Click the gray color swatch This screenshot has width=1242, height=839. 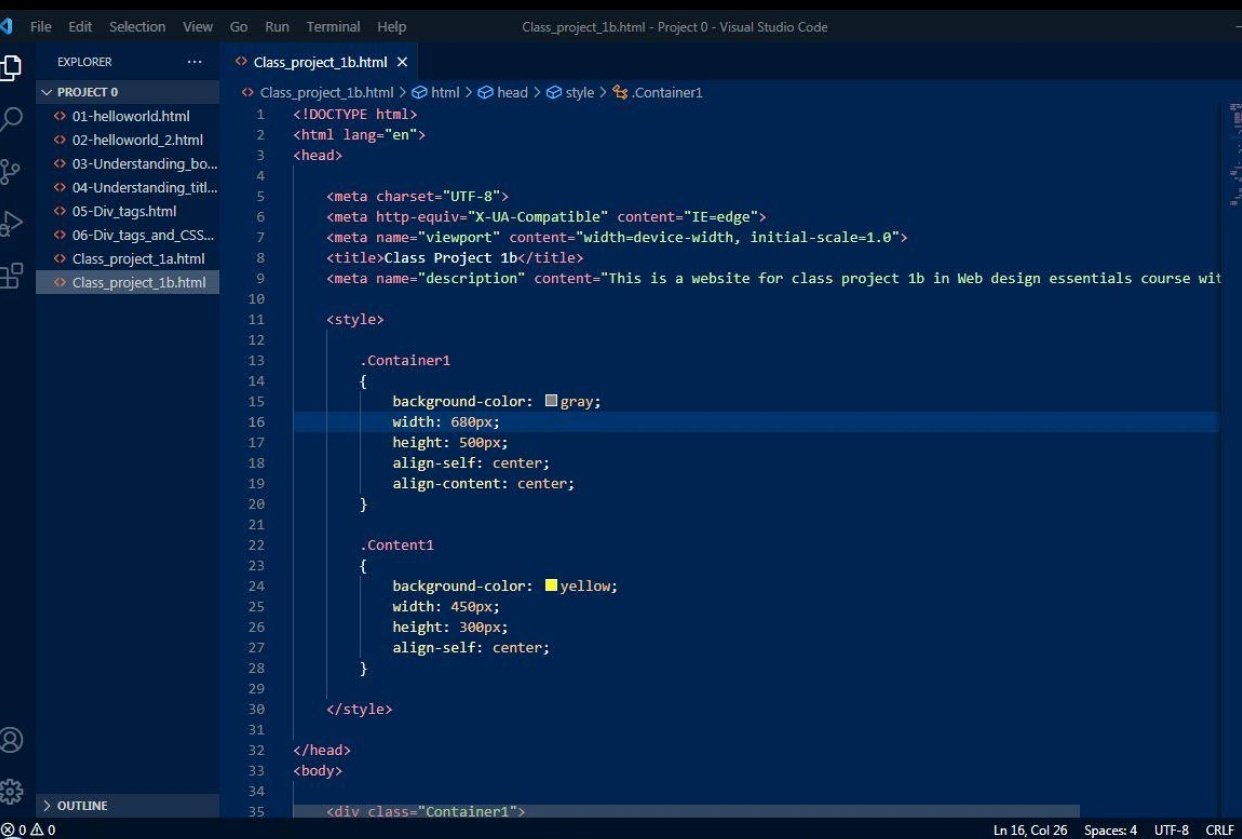[x=551, y=401]
